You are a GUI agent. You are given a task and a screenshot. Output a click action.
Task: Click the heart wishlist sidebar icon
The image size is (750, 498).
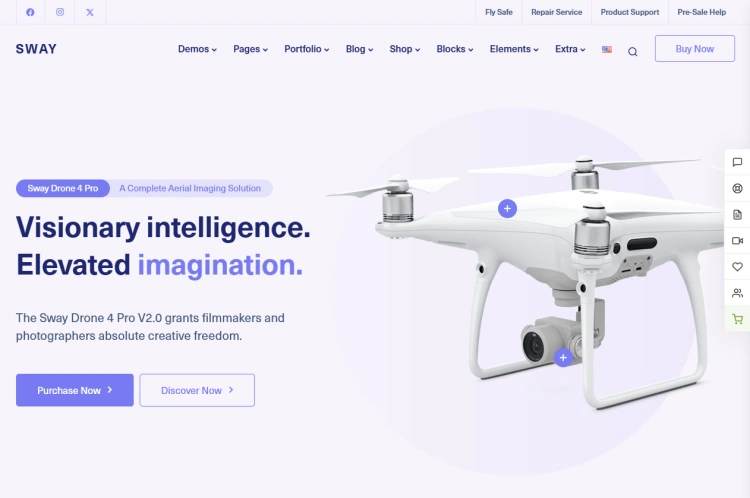737,266
